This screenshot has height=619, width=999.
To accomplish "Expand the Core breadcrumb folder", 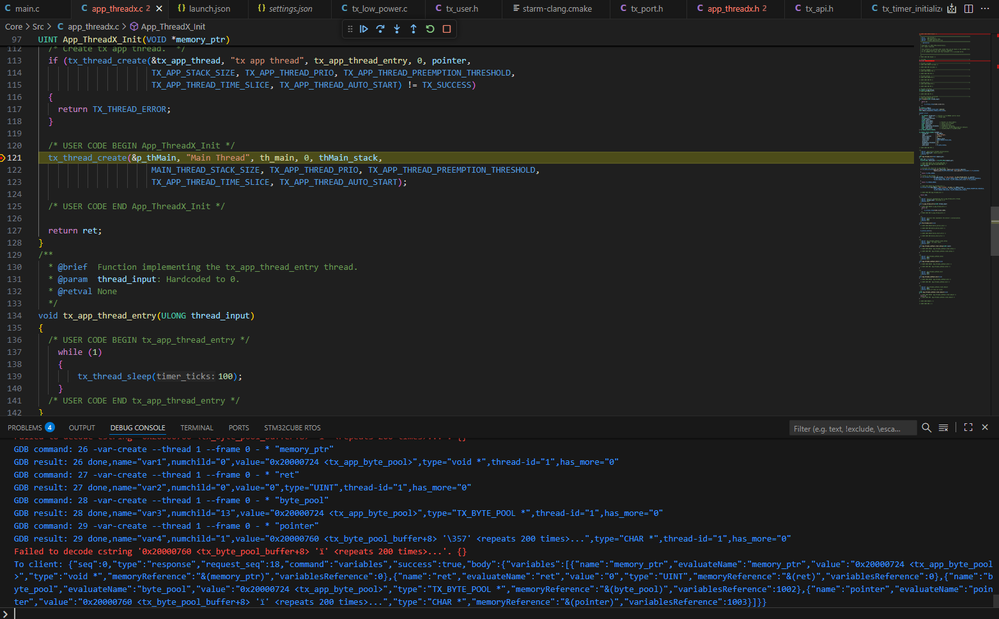I will point(14,26).
